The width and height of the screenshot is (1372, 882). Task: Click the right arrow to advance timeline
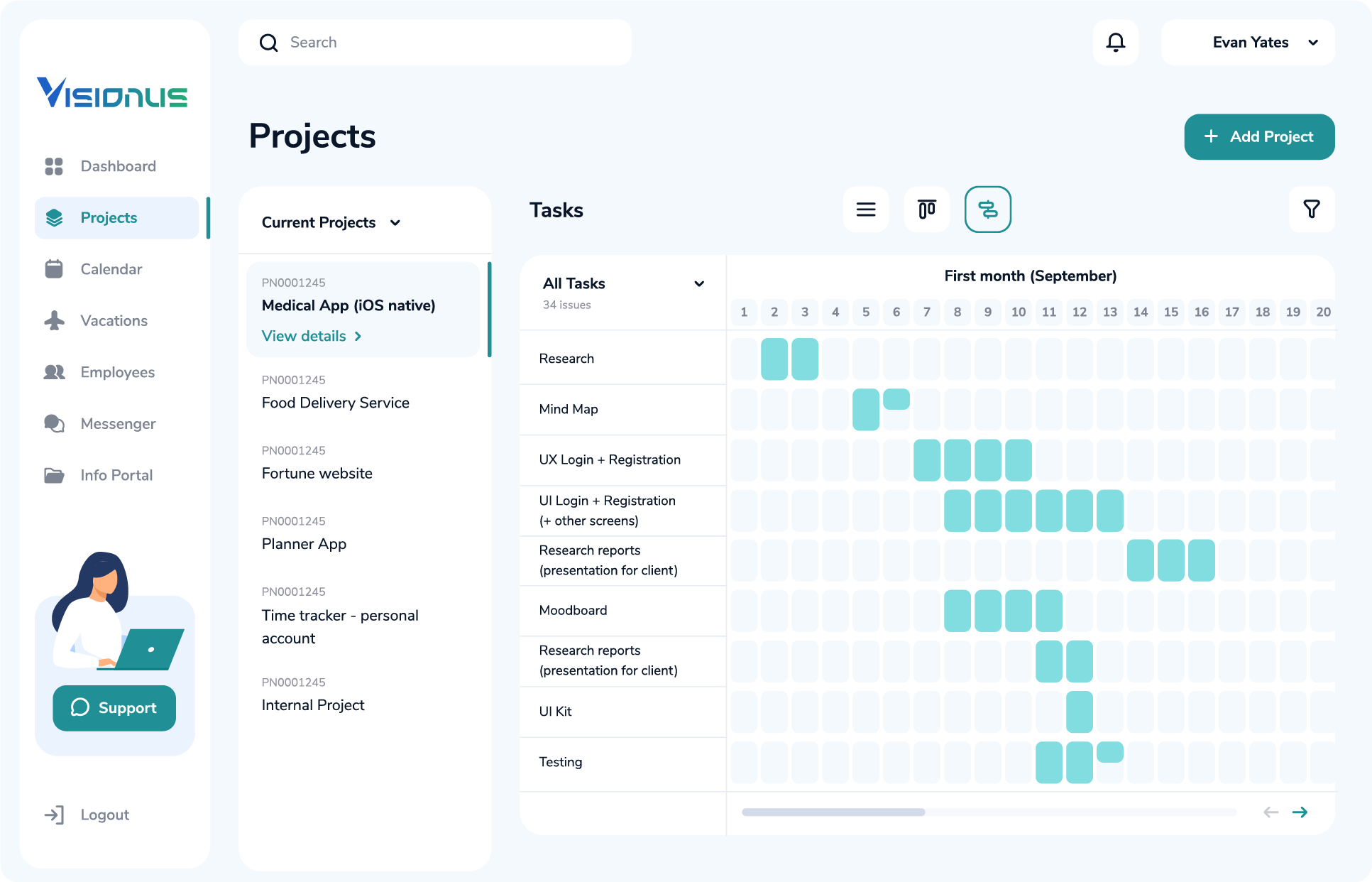pos(1301,812)
